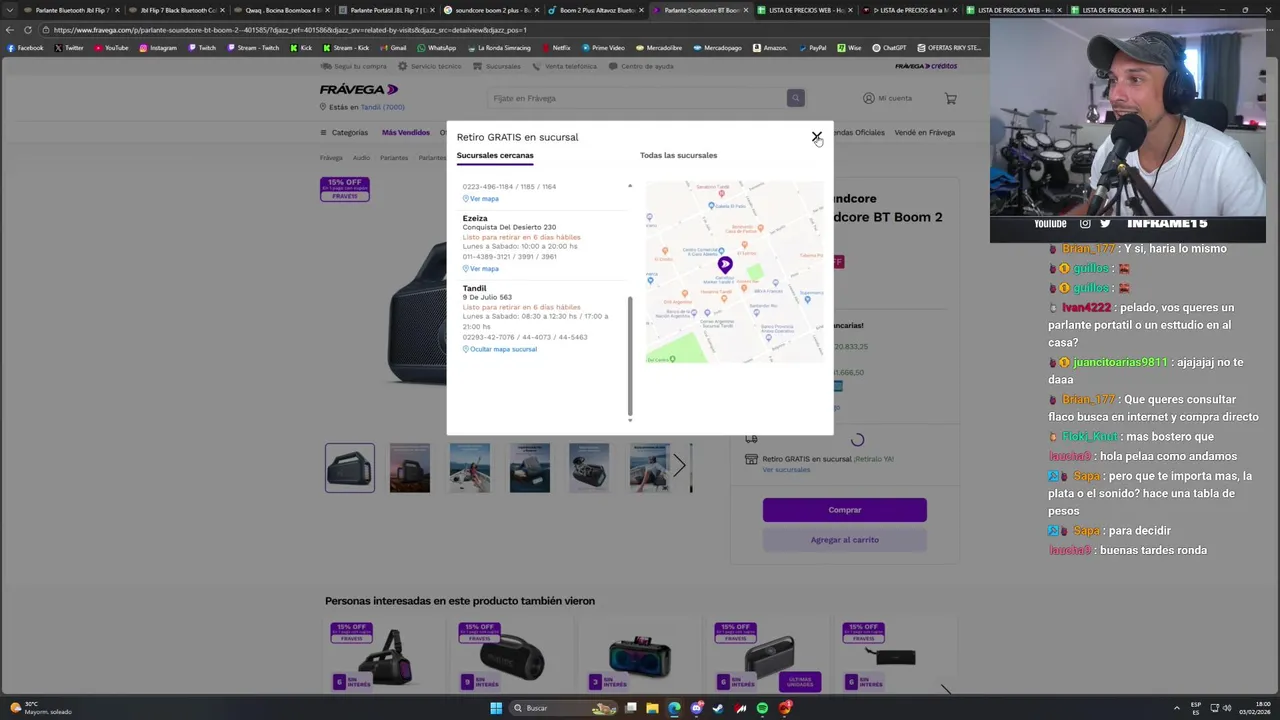Click the Fijate en Frávega search field

pos(637,98)
